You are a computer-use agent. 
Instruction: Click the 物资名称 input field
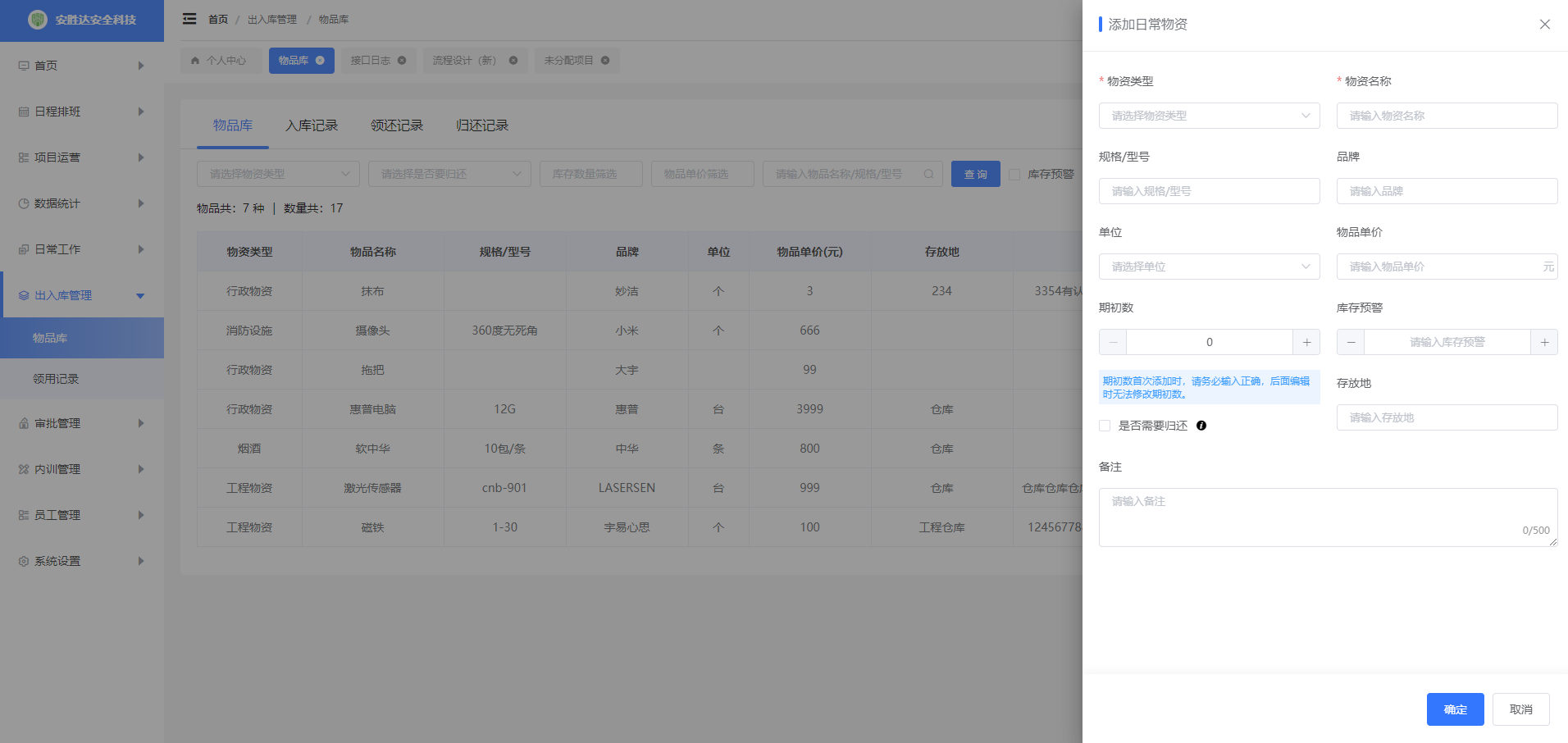click(1447, 116)
